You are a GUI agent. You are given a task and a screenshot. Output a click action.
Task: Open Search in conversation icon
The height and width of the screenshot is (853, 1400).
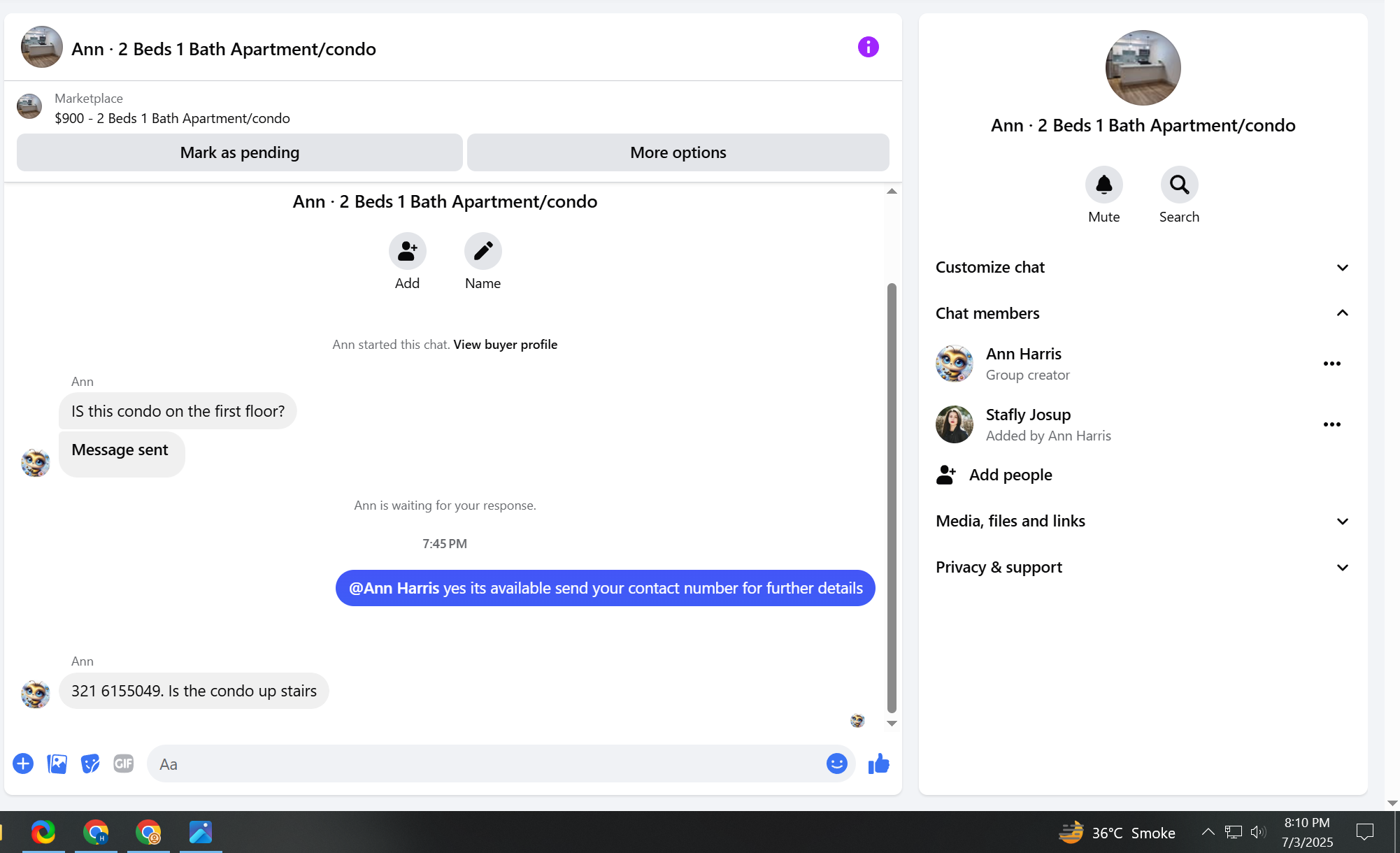(1179, 185)
